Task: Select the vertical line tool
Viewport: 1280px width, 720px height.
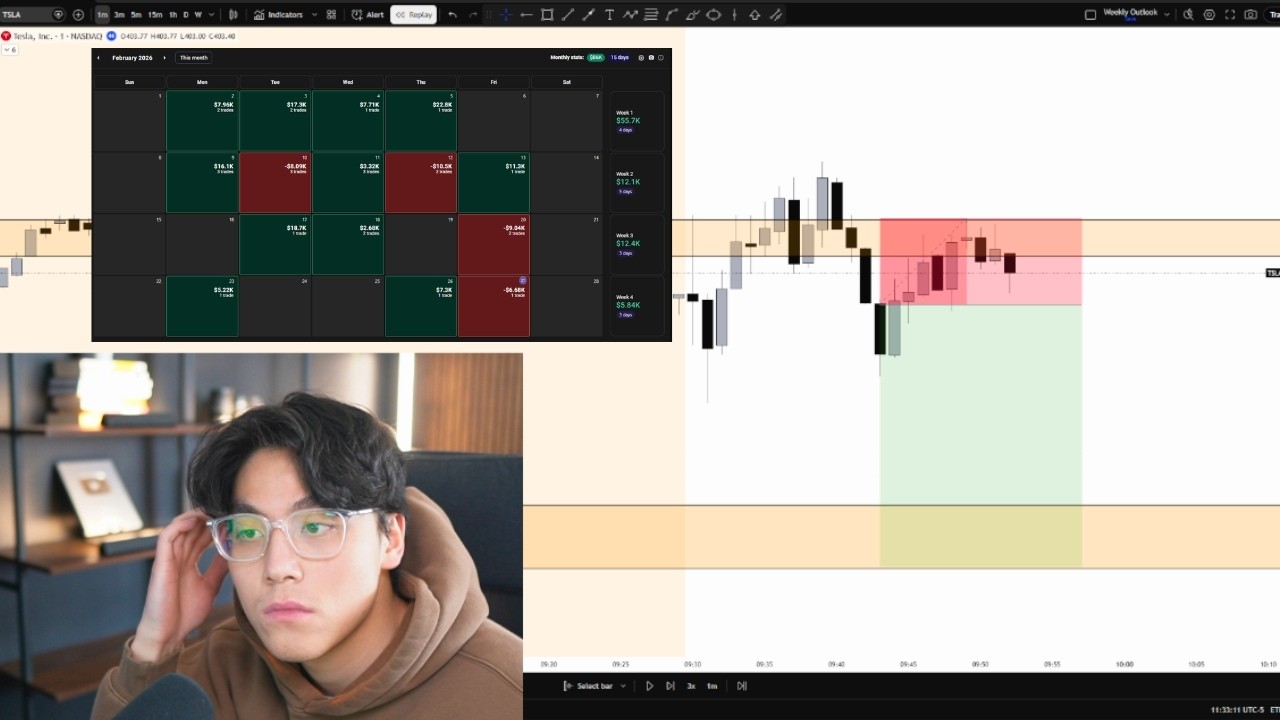Action: point(734,15)
